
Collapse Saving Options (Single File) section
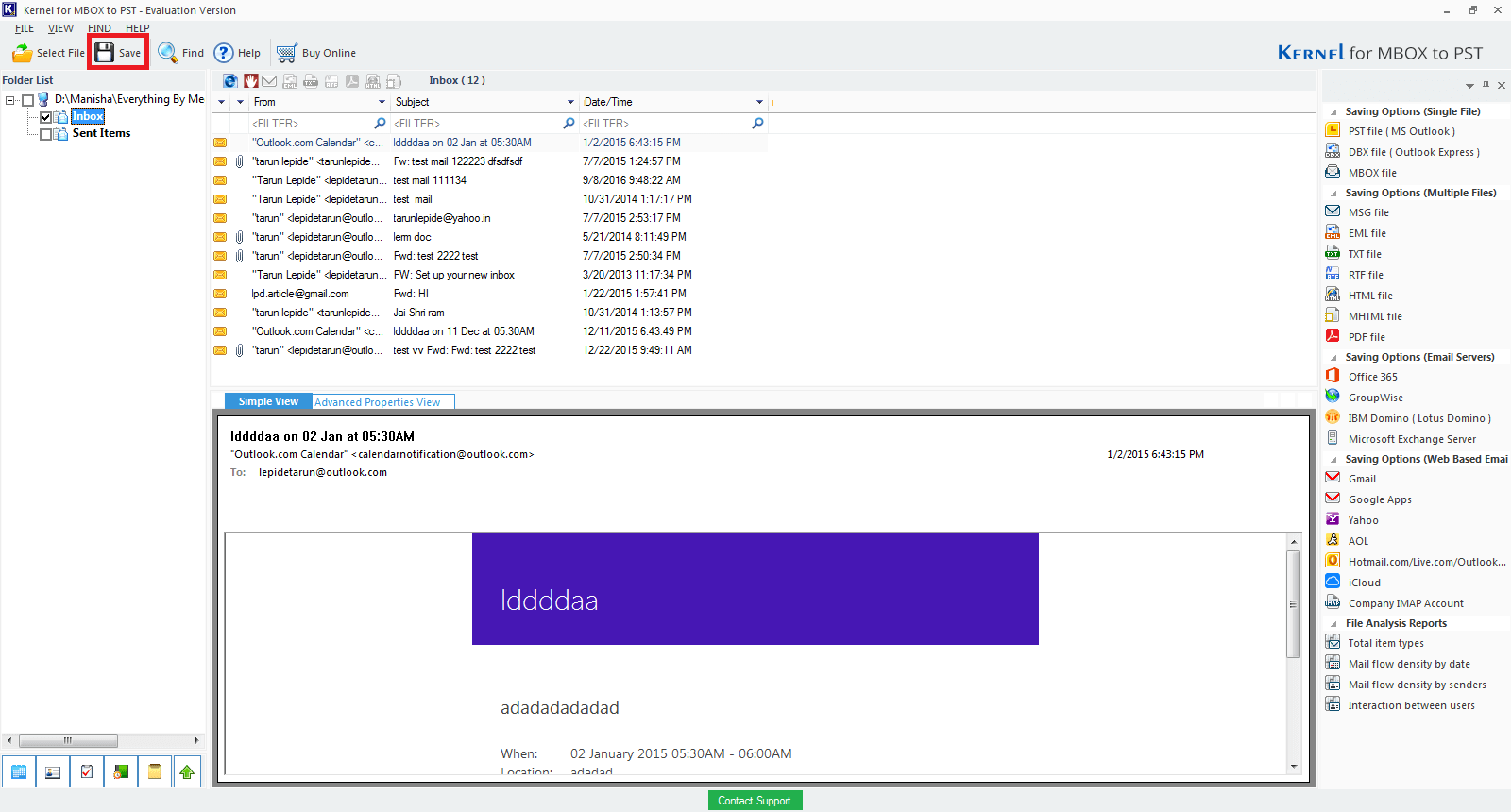pyautogui.click(x=1333, y=112)
